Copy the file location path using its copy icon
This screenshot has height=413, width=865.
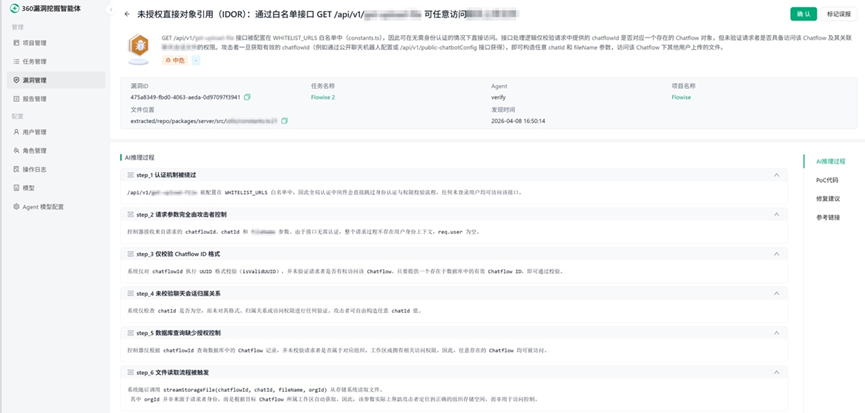coord(285,121)
